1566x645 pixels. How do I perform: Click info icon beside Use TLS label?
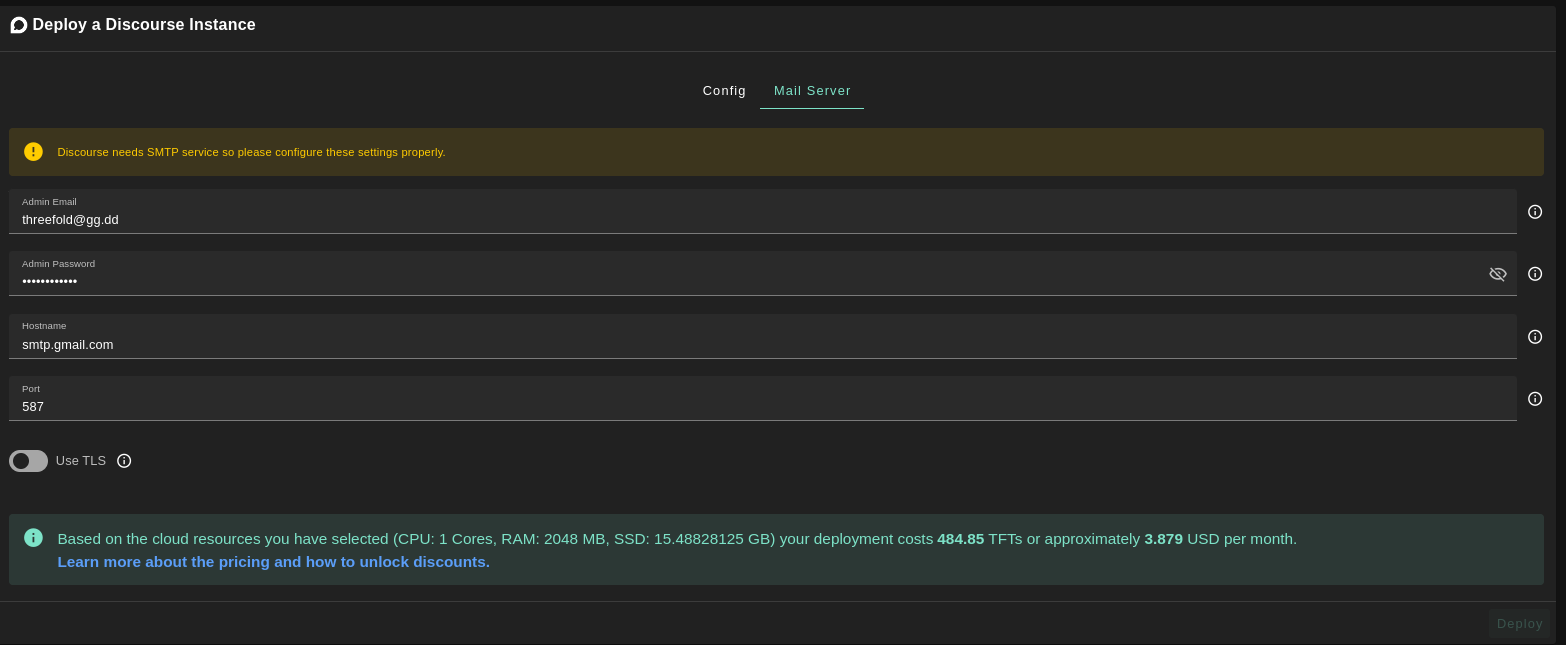(x=124, y=461)
